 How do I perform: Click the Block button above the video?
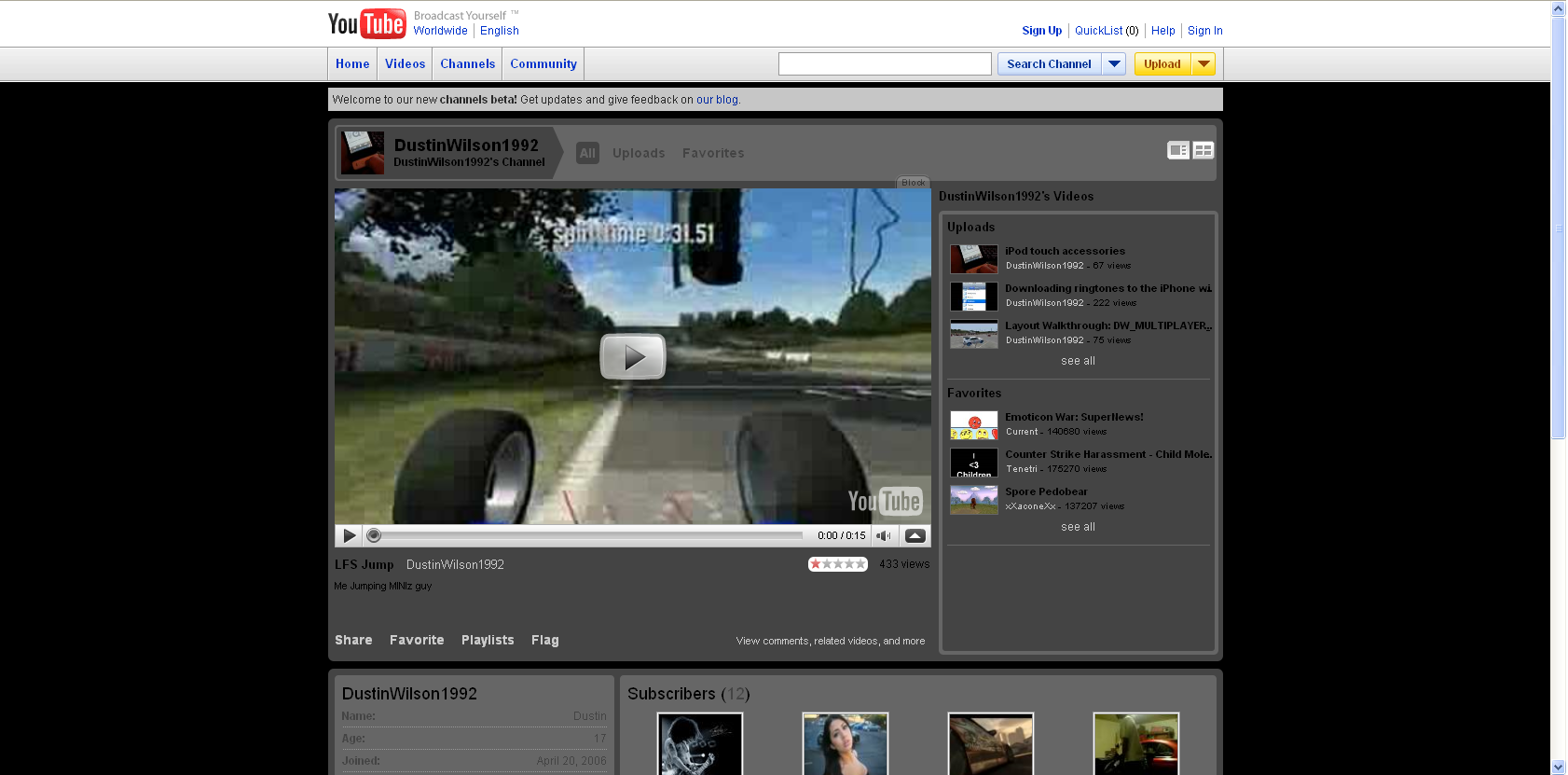[x=914, y=183]
